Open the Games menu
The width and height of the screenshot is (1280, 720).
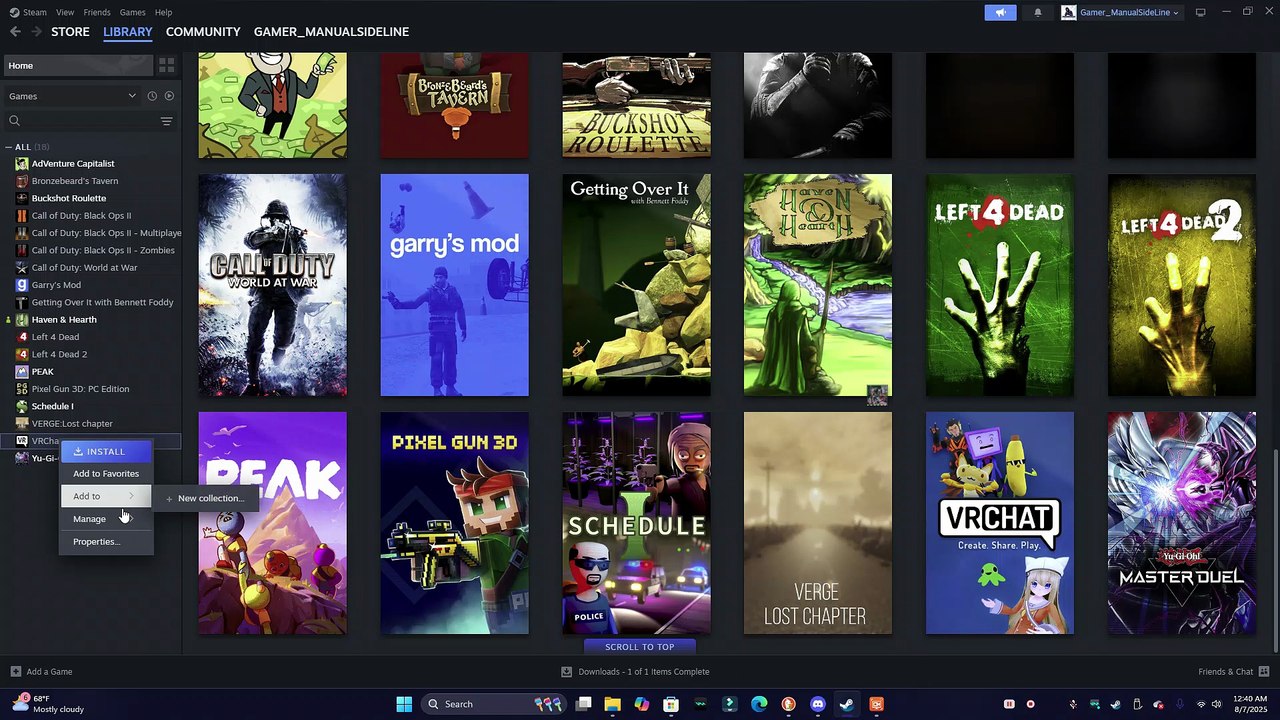[132, 12]
